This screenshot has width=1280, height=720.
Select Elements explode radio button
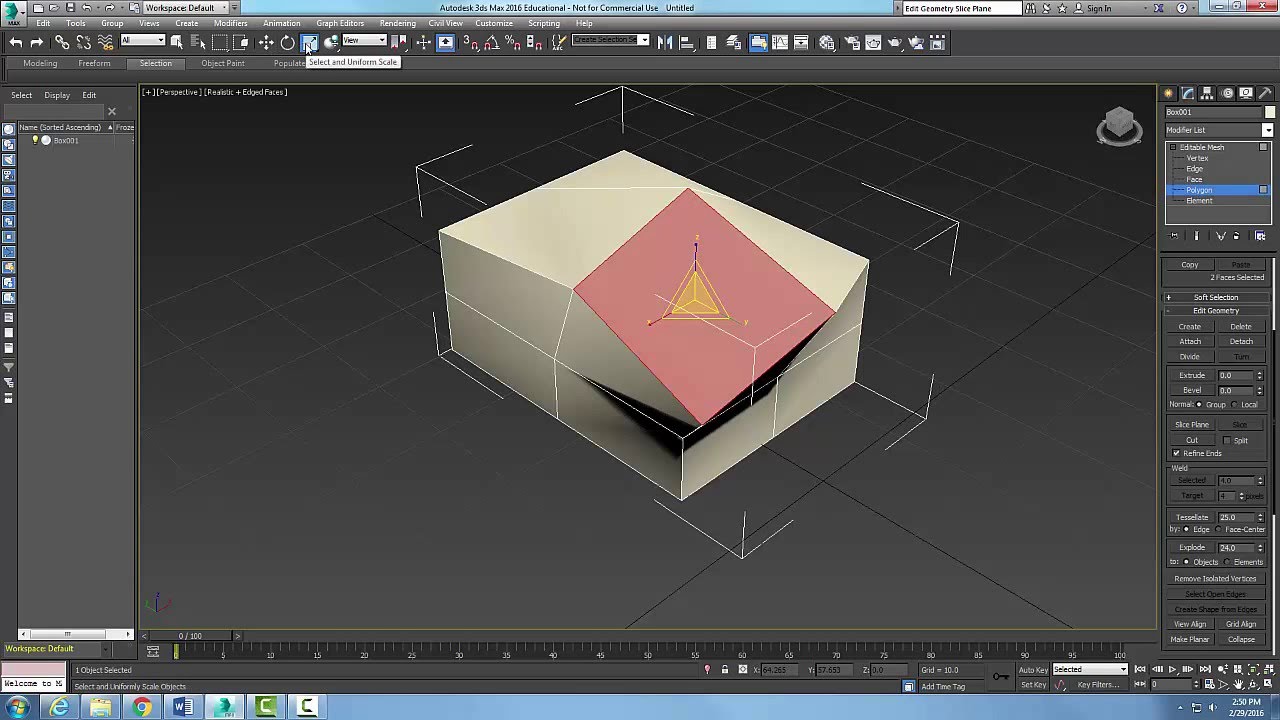click(x=1227, y=562)
